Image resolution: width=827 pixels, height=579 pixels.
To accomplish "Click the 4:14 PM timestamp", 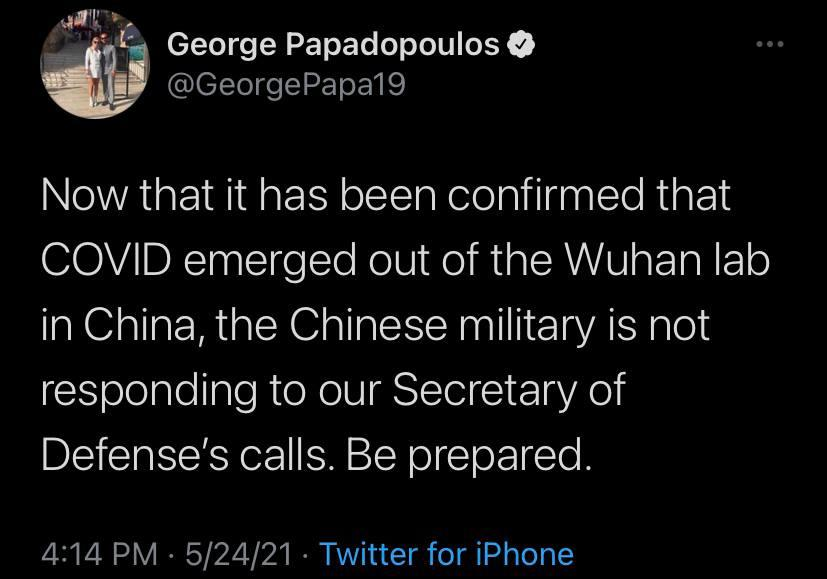I will 99,553.
